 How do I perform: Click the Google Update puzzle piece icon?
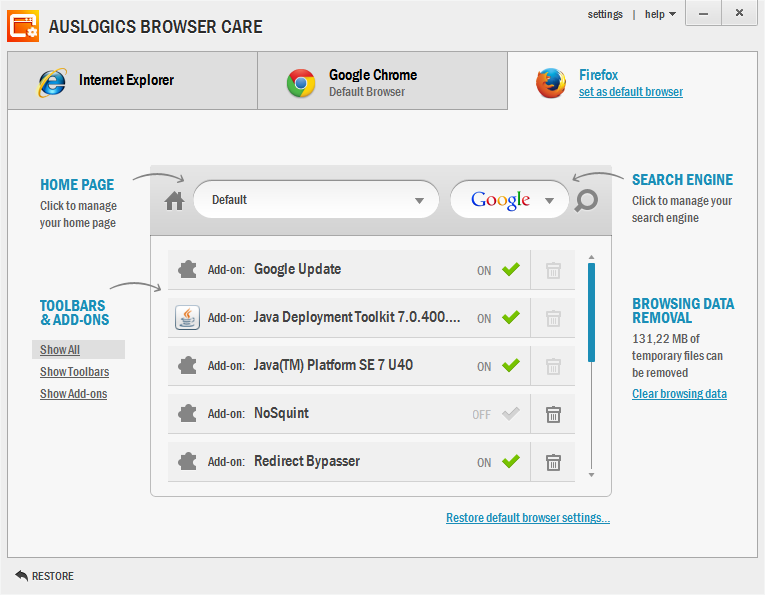click(187, 269)
